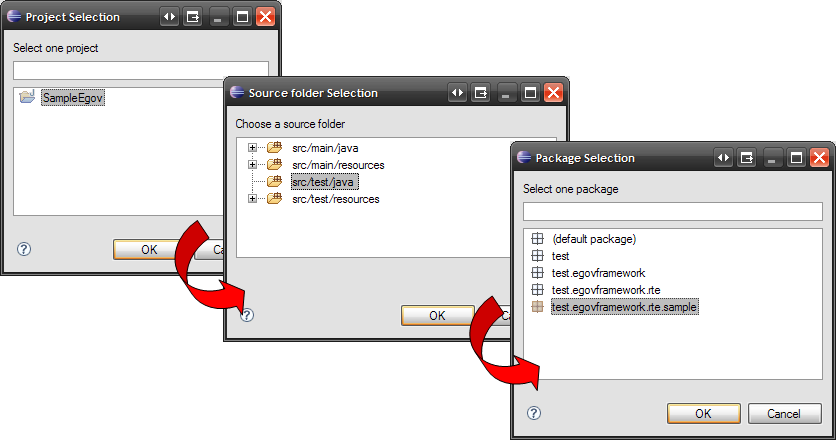Click the (default package) package icon

click(537, 239)
